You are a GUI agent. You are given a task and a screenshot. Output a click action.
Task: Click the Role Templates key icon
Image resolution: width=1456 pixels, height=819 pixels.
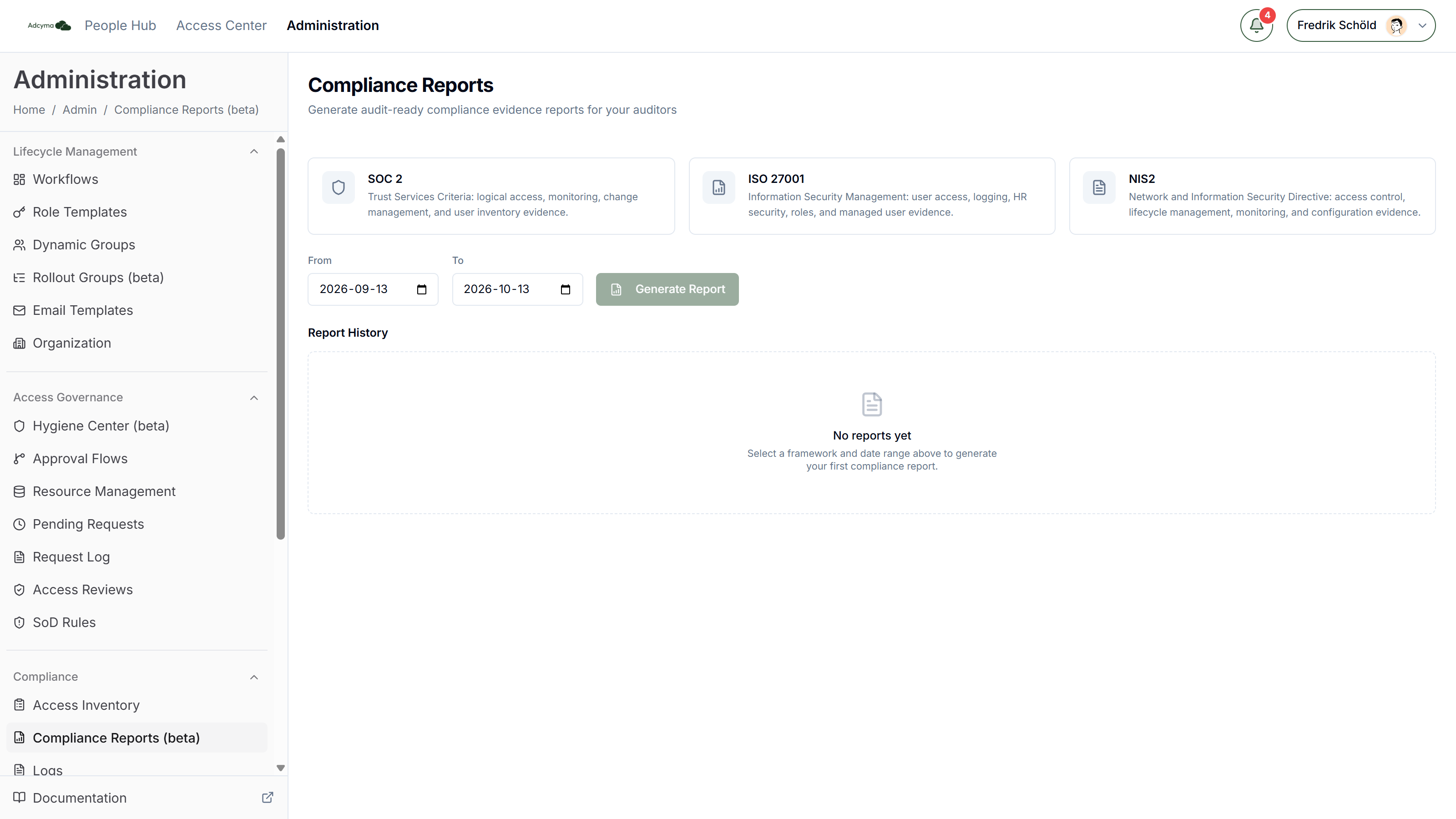click(x=19, y=212)
